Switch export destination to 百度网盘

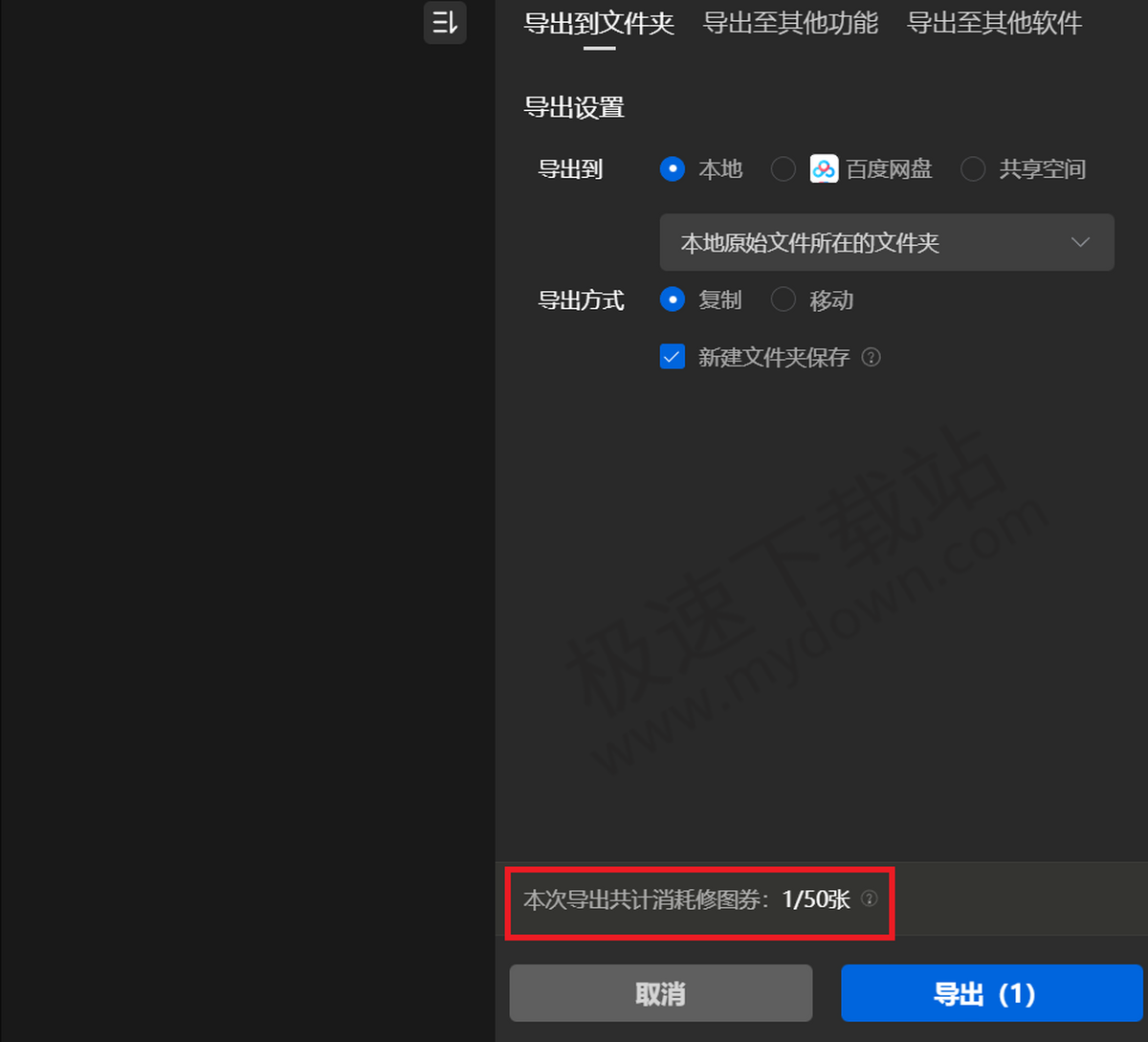(x=783, y=168)
